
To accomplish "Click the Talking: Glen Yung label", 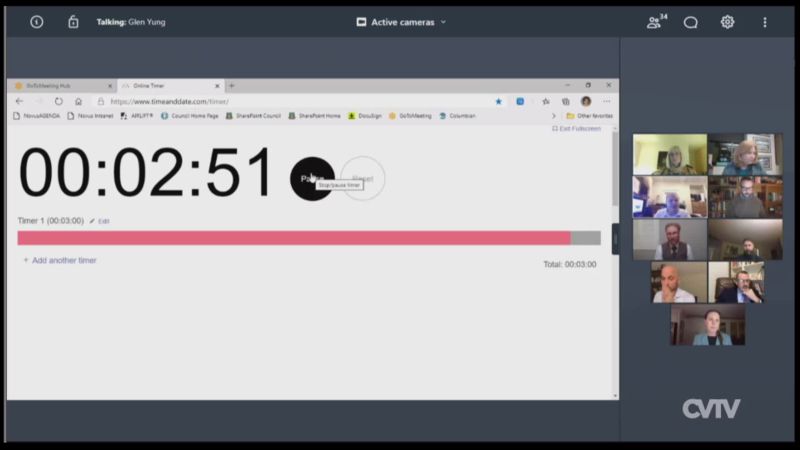I will [x=131, y=22].
